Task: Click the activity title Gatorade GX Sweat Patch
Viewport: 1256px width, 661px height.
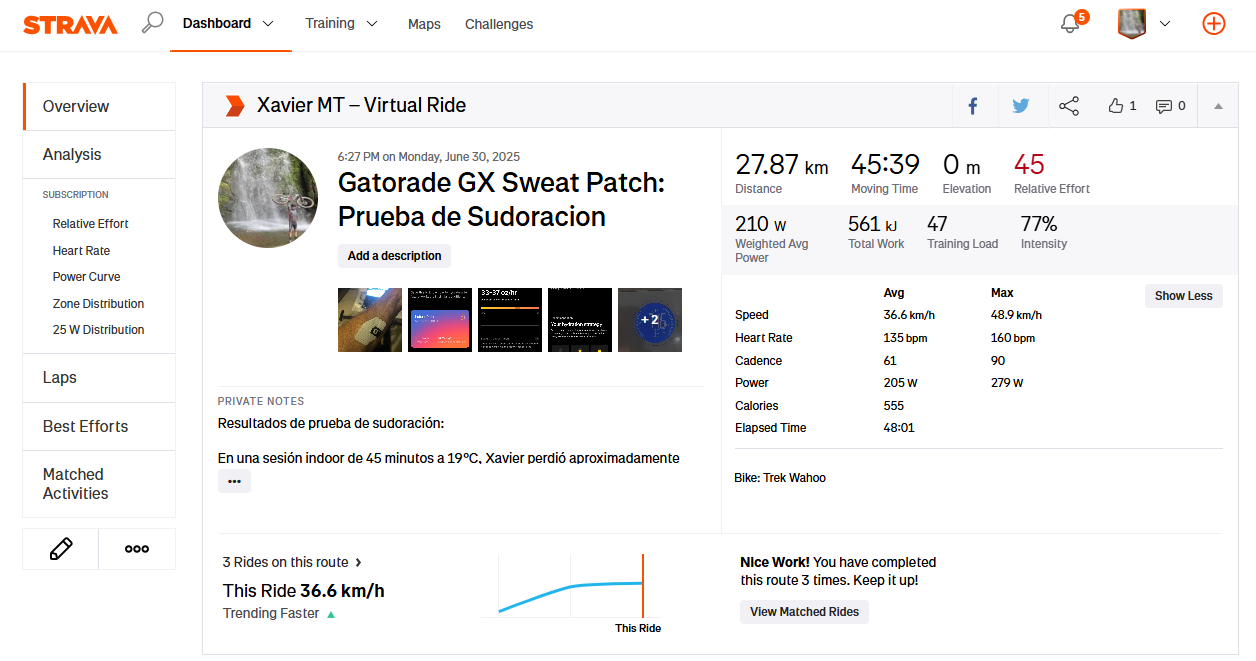Action: click(501, 200)
